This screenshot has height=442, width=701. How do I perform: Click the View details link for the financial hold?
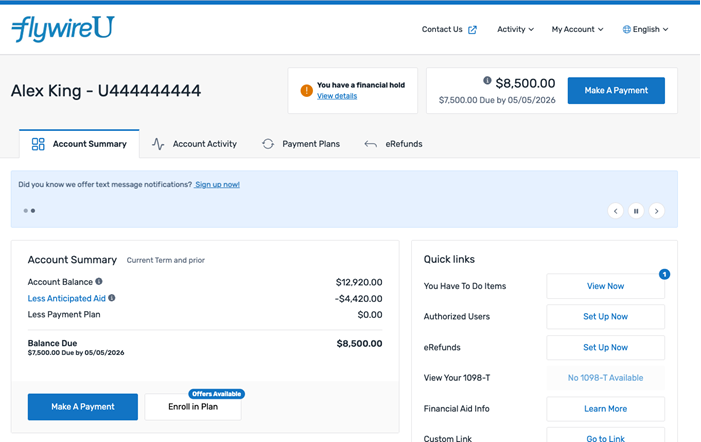pyautogui.click(x=337, y=96)
